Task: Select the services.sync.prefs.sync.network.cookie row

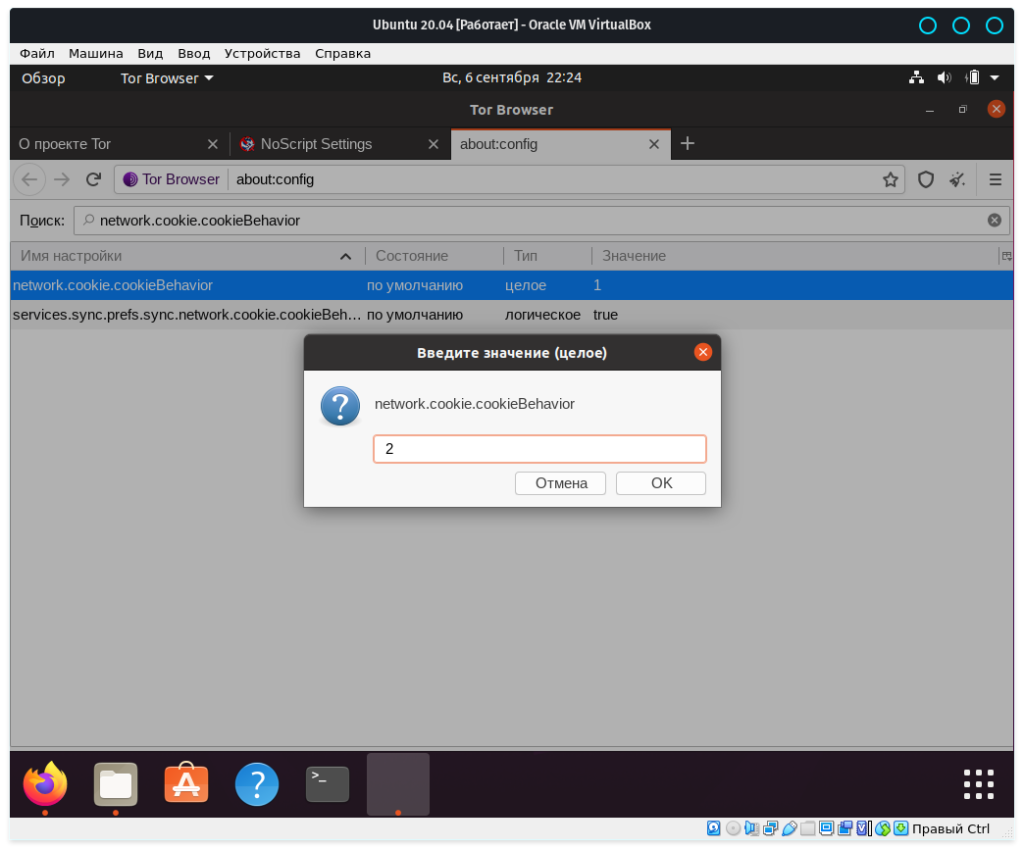Action: point(187,315)
